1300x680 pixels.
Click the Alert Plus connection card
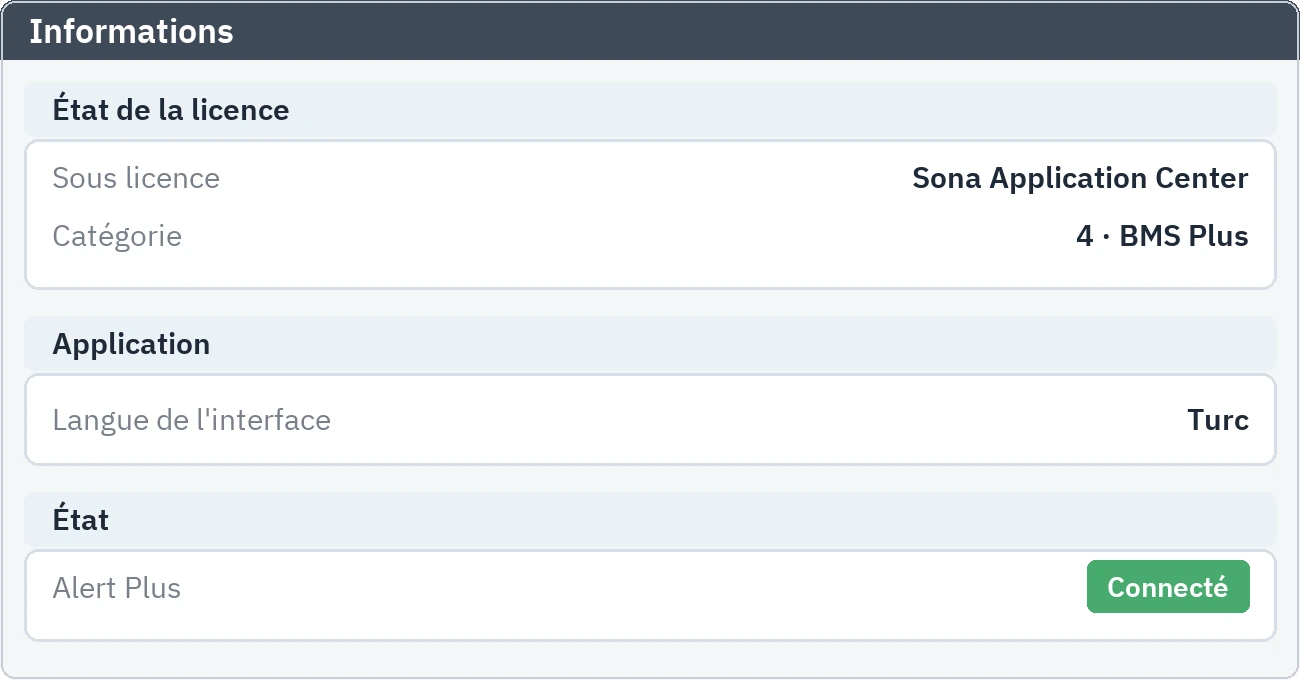[650, 595]
